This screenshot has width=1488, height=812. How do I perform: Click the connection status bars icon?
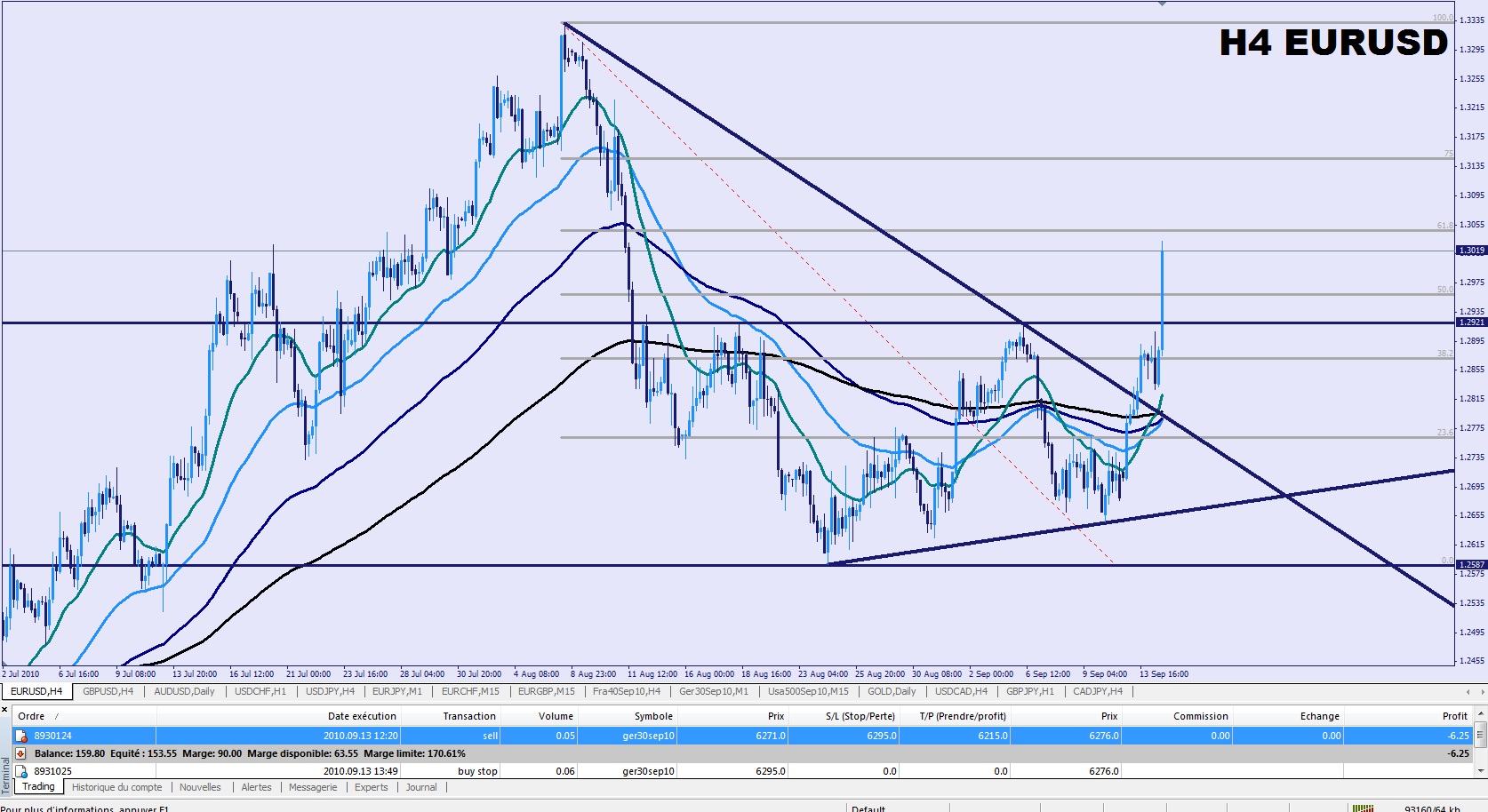click(x=1362, y=808)
